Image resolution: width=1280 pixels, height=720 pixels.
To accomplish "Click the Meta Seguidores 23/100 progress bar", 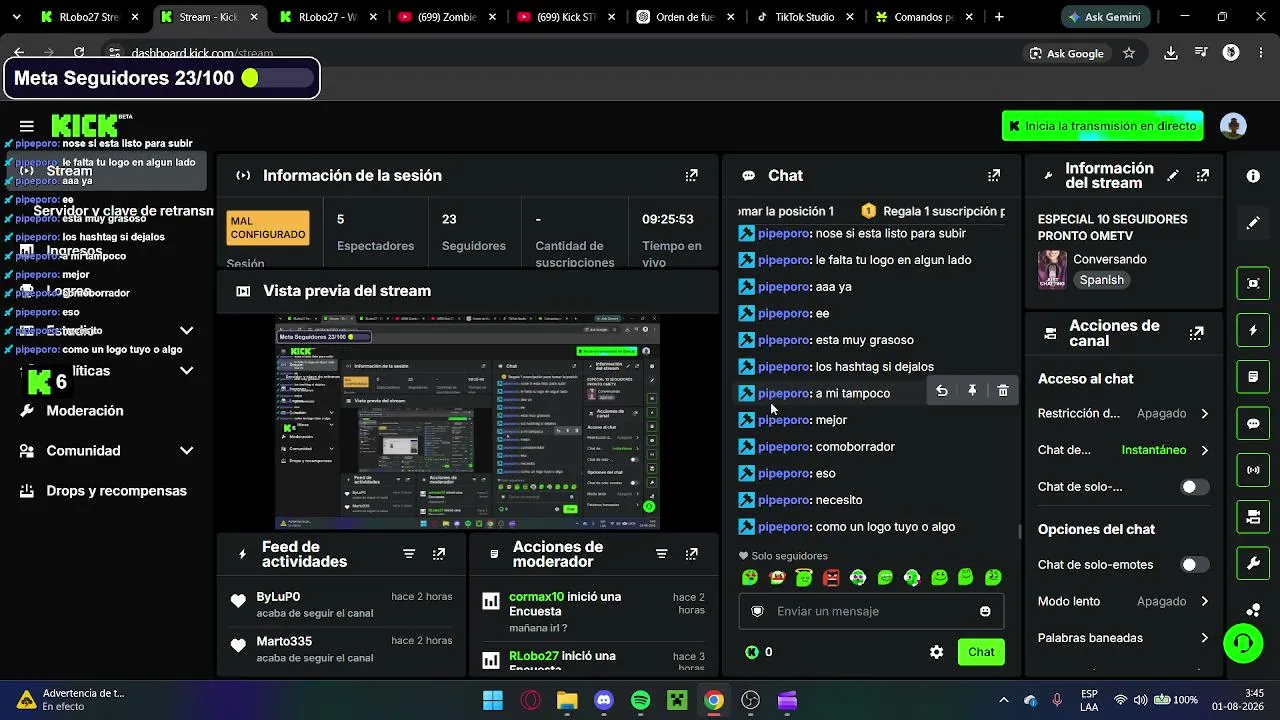I will (x=276, y=78).
